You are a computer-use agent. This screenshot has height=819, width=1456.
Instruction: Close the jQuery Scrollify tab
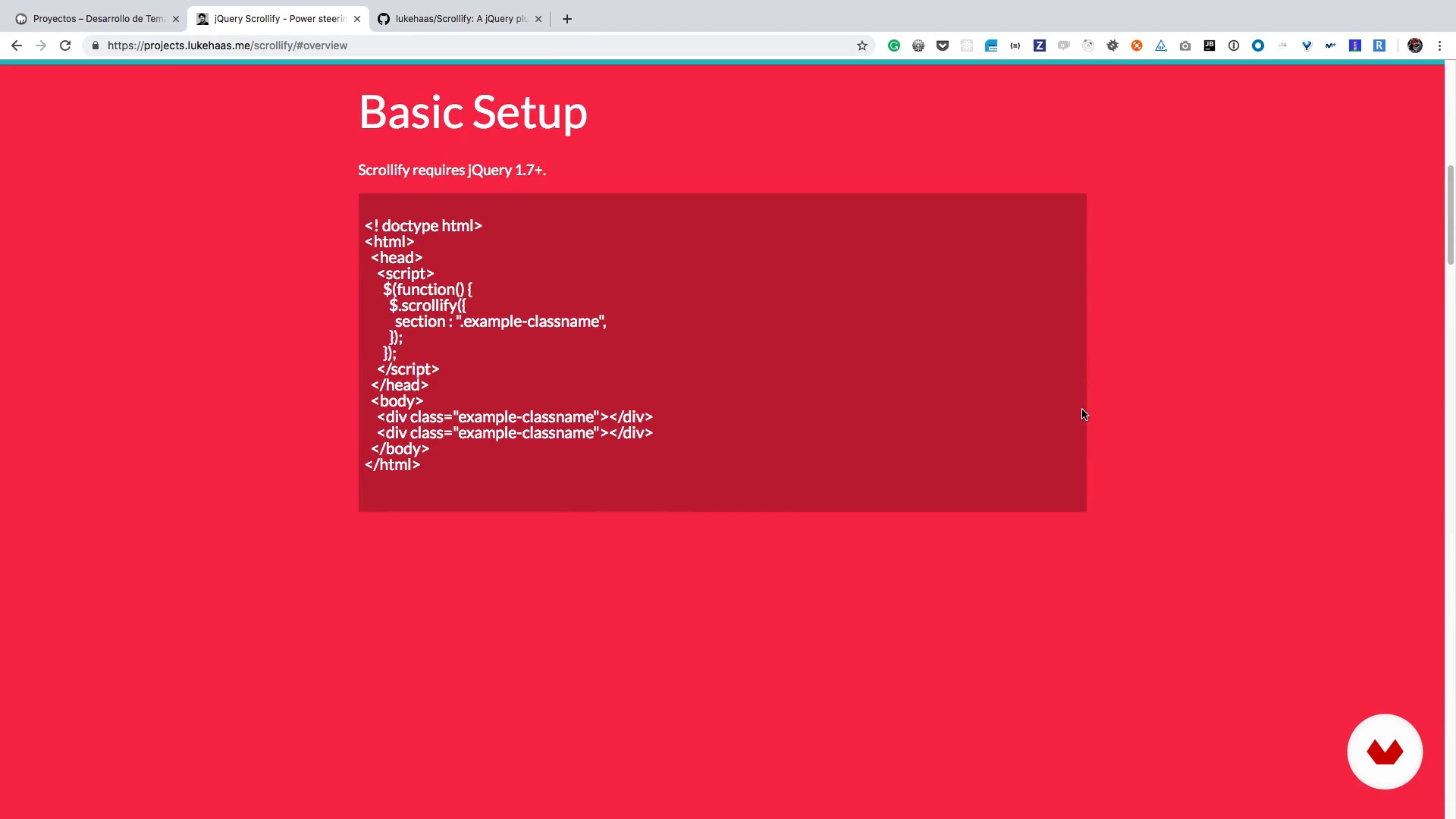point(357,19)
